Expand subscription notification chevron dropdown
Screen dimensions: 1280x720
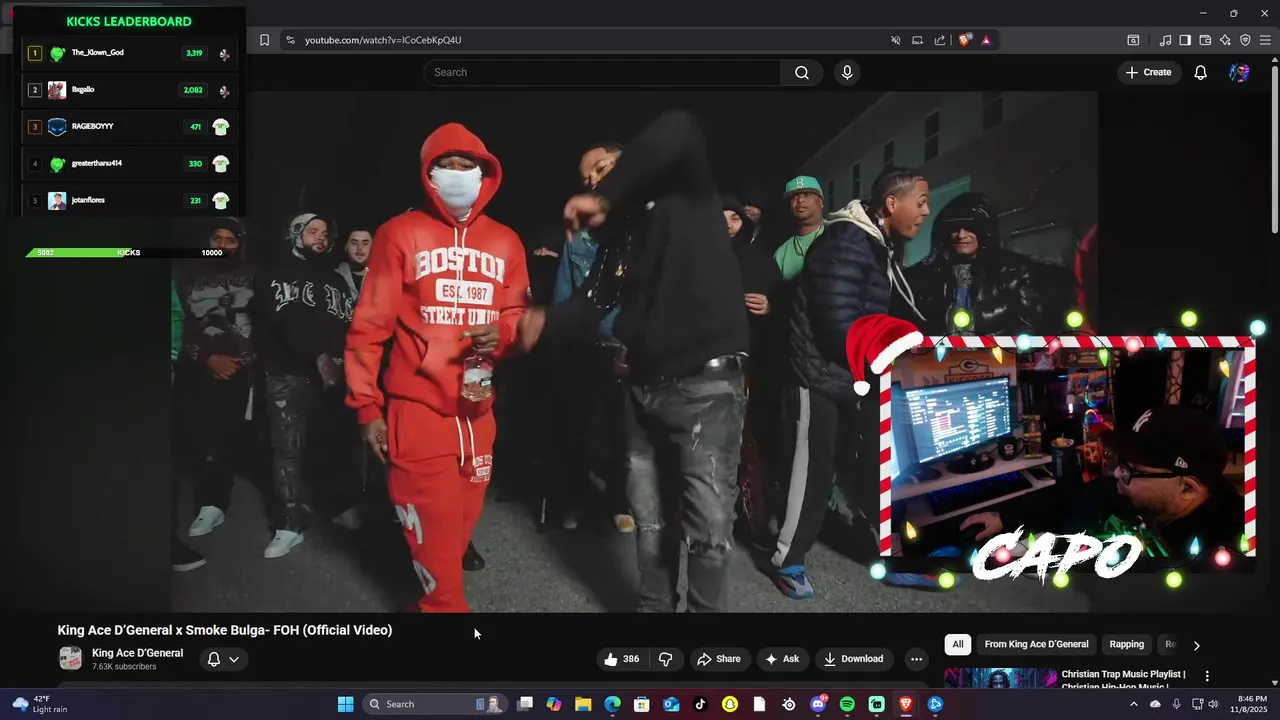pyautogui.click(x=234, y=659)
